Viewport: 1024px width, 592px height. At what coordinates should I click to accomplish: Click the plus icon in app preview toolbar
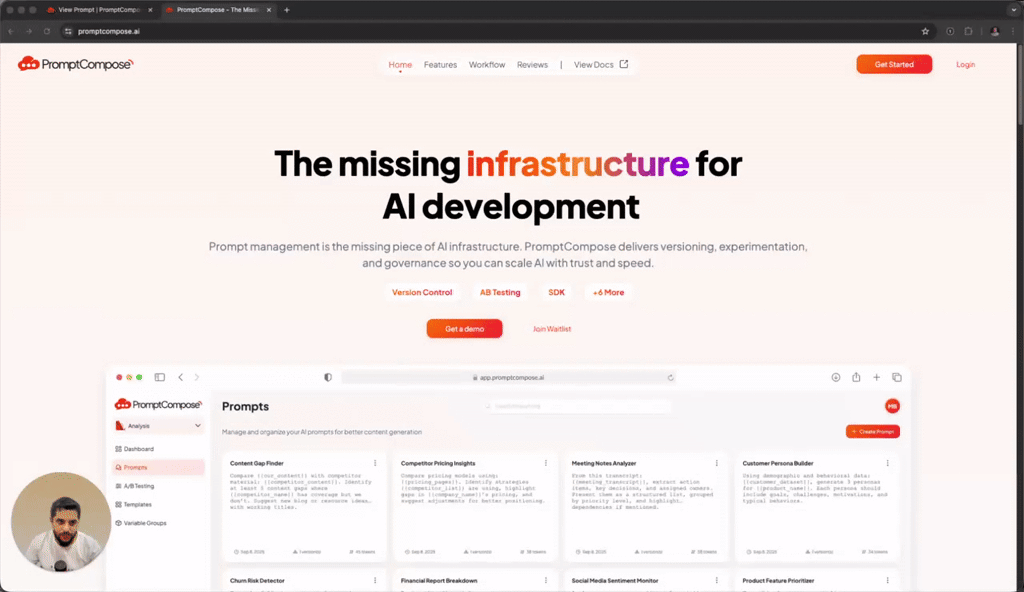(x=876, y=377)
